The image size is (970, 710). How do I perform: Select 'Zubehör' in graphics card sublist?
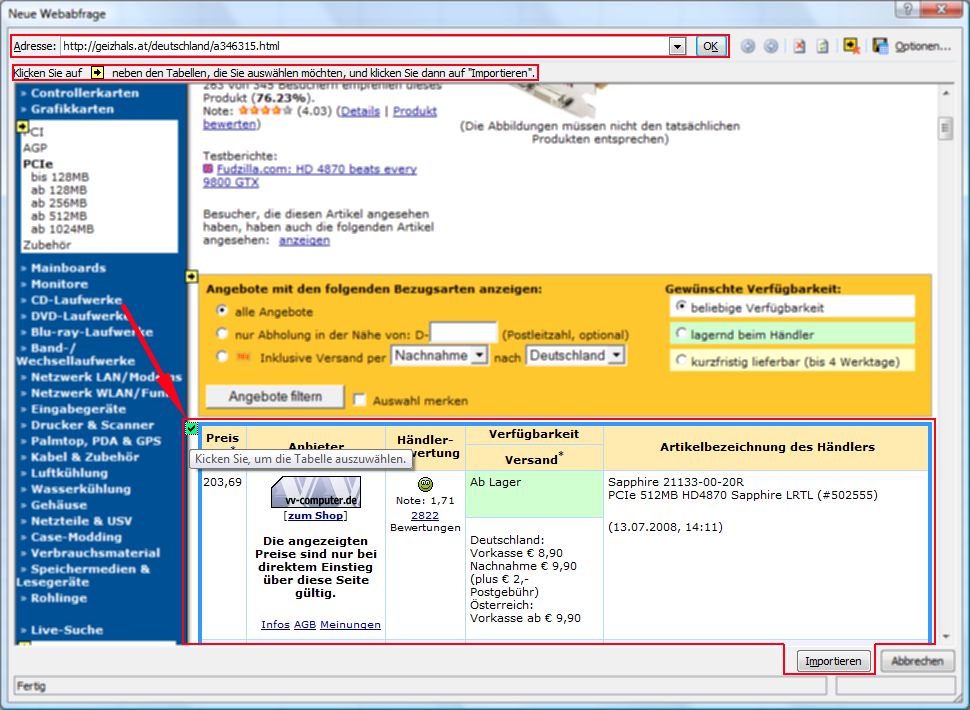coord(47,245)
